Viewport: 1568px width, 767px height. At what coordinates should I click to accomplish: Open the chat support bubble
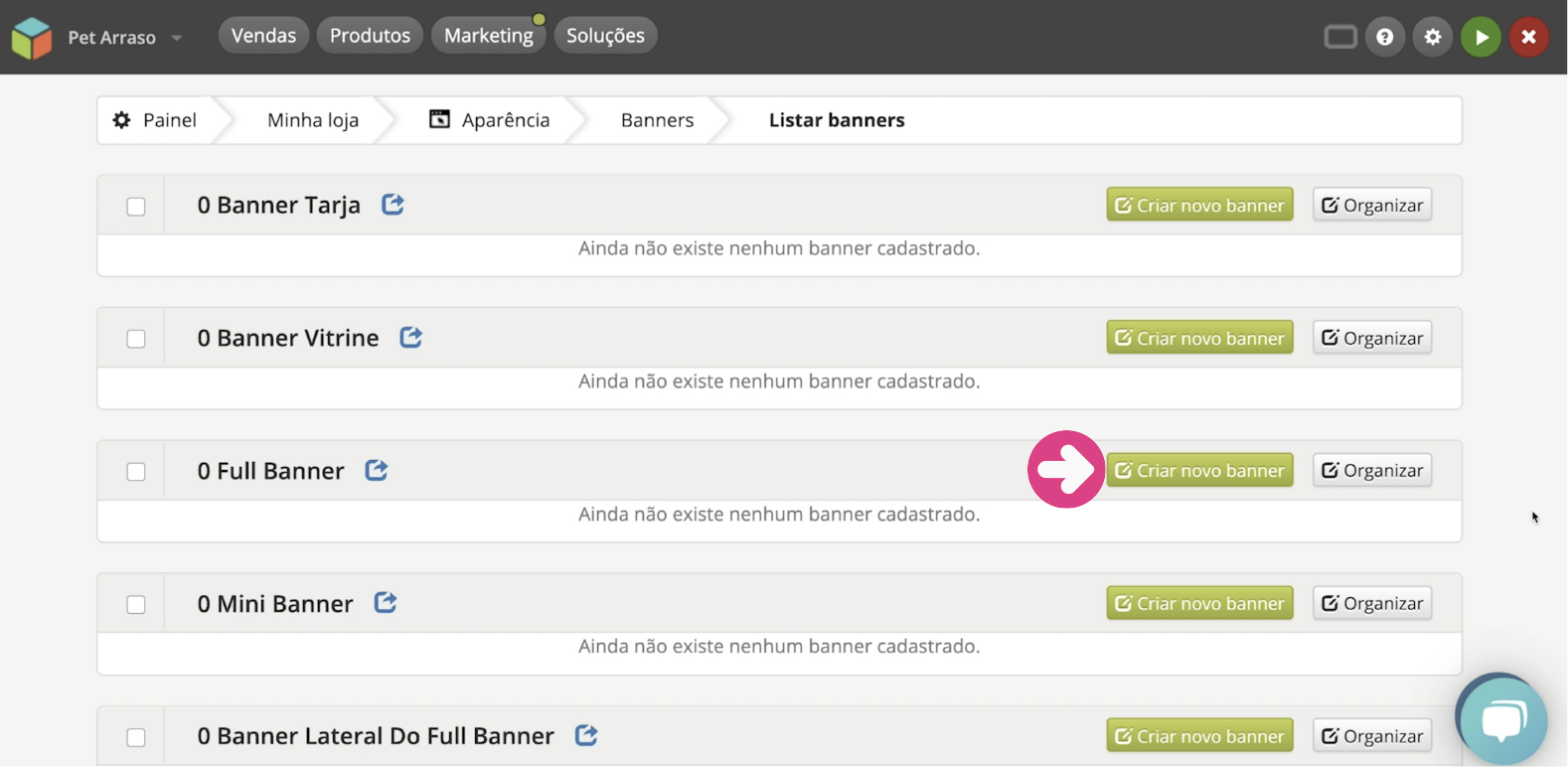click(x=1502, y=719)
